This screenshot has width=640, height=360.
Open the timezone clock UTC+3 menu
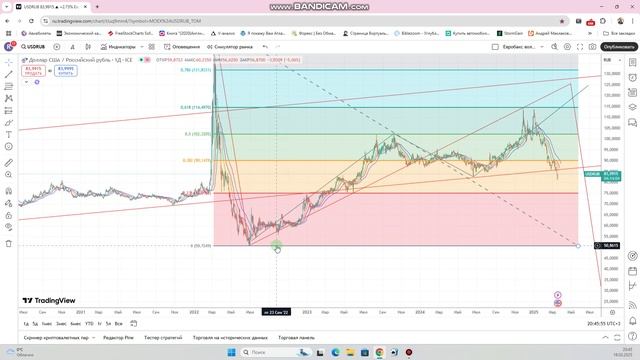click(x=604, y=324)
